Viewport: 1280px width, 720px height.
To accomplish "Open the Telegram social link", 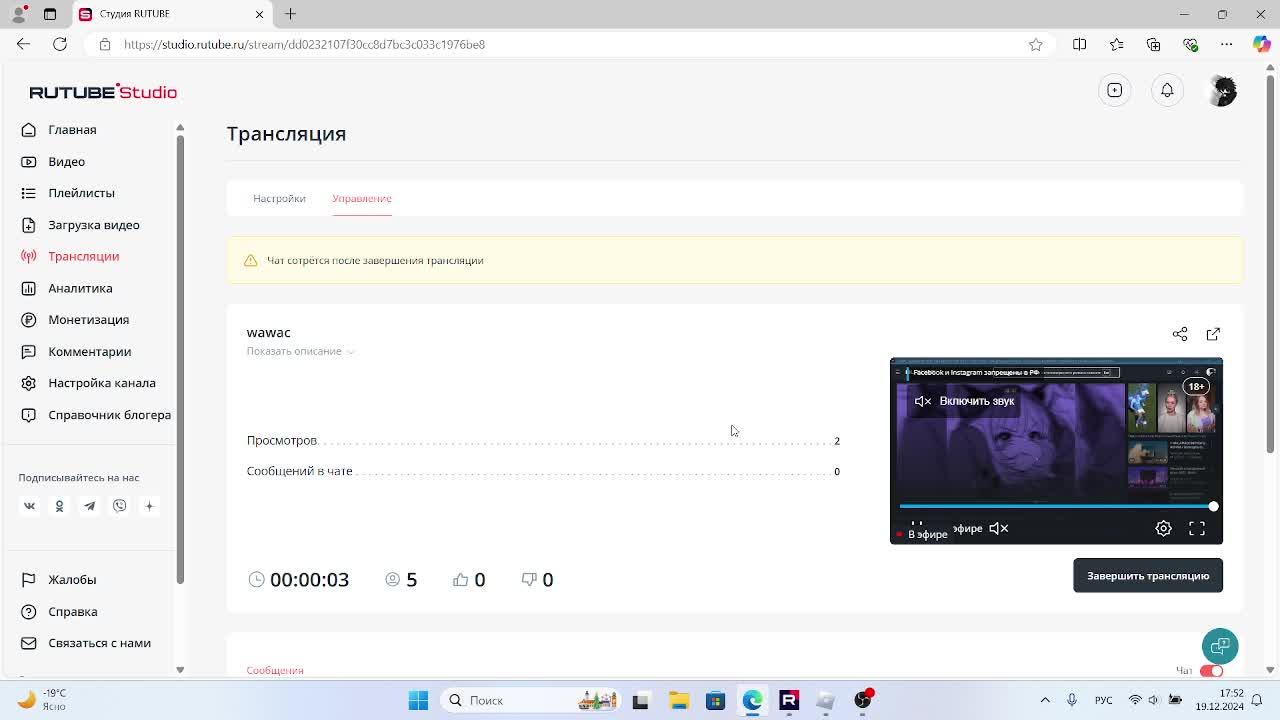I will [89, 506].
